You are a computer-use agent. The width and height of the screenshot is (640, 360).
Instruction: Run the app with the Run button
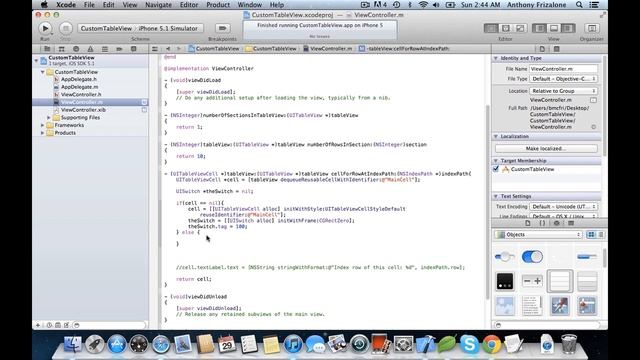coord(45,28)
